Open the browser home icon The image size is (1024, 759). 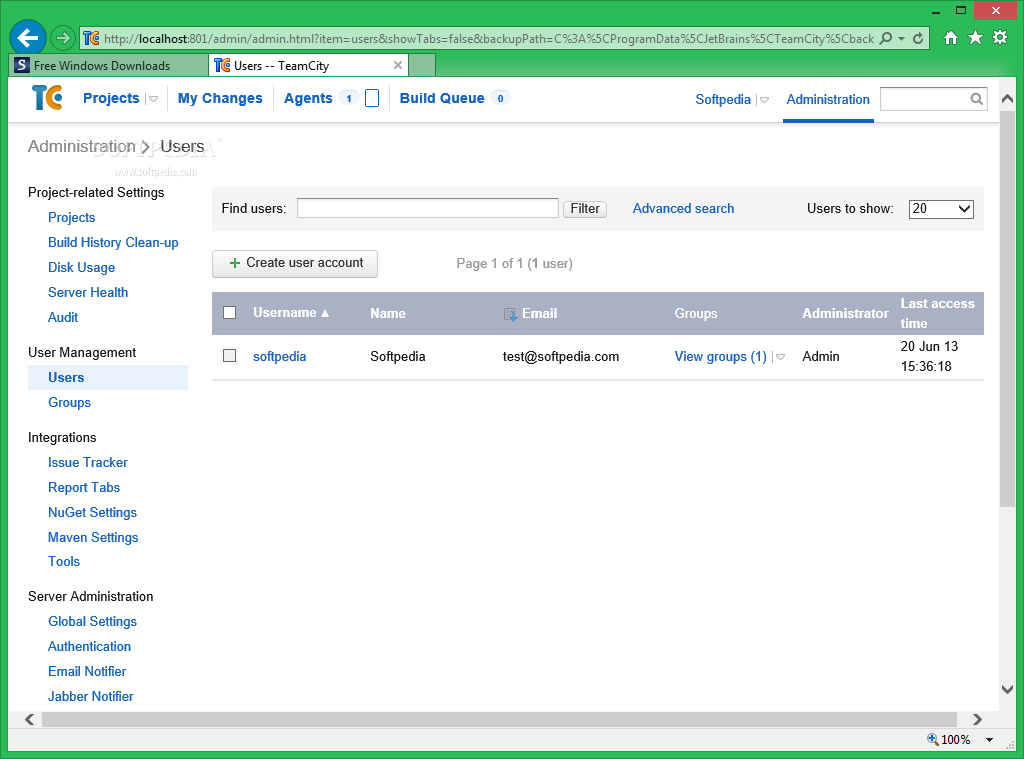tap(951, 38)
